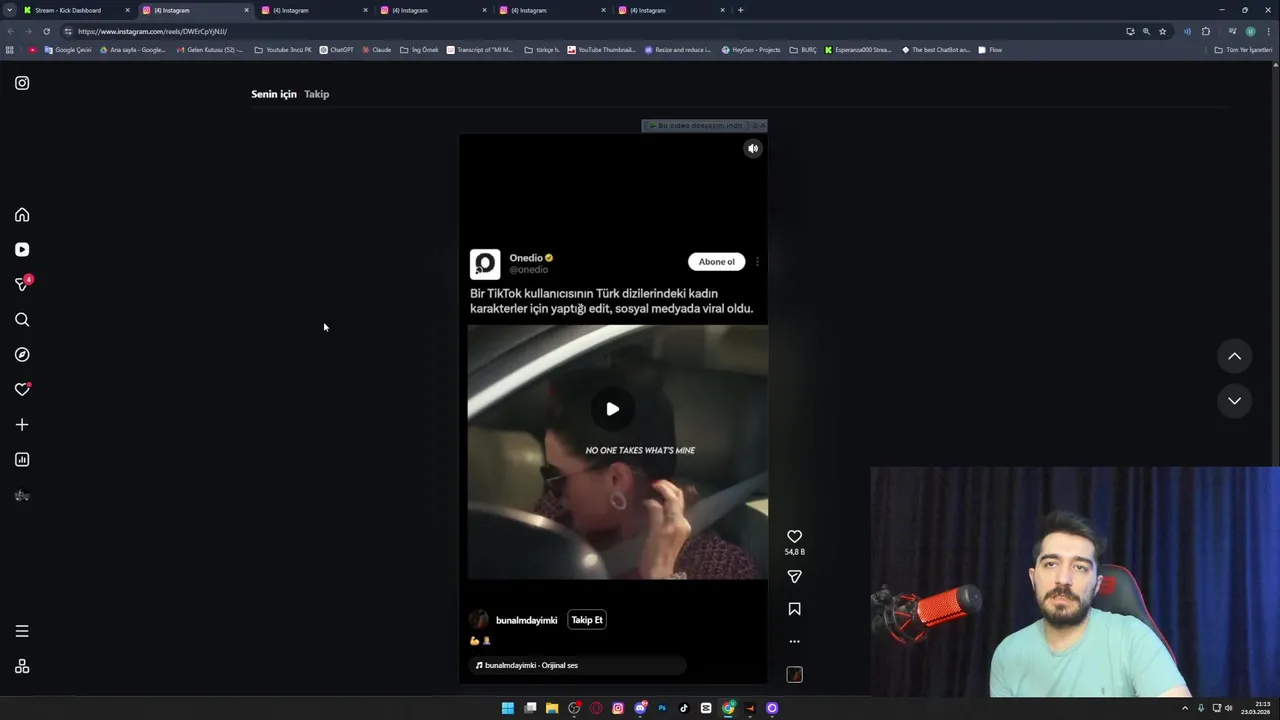Image resolution: width=1280 pixels, height=720 pixels.
Task: Open the İng Örnek bookmark folder
Action: 419,50
